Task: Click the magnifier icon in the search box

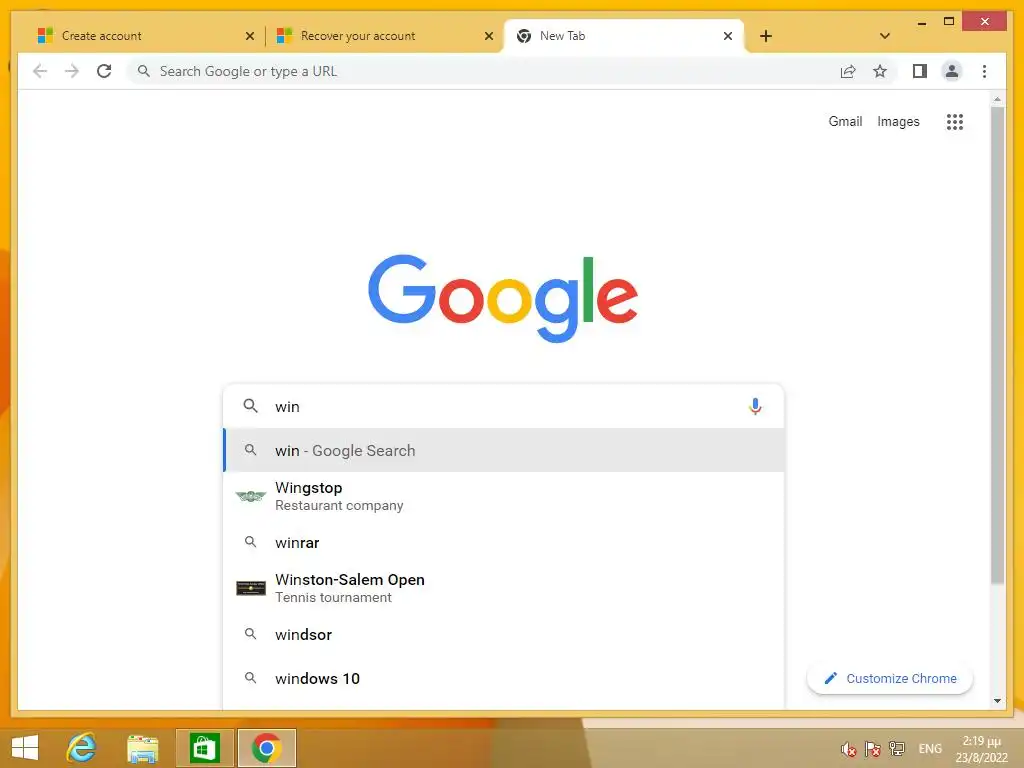Action: click(250, 406)
